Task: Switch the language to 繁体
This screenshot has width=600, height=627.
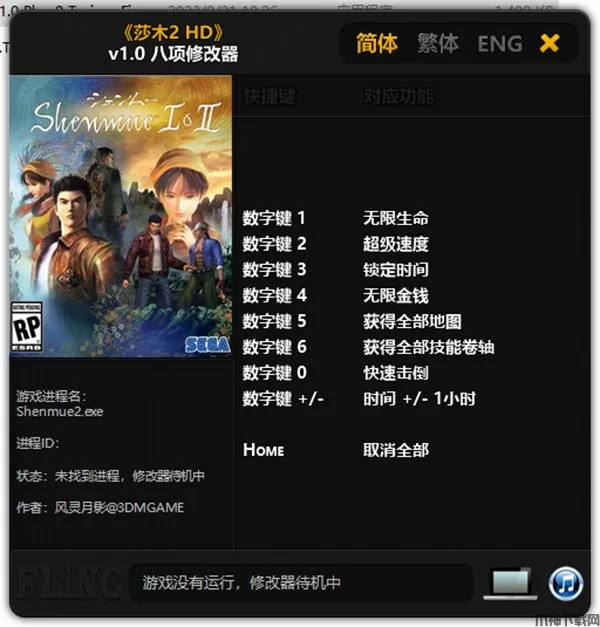Action: [x=438, y=43]
